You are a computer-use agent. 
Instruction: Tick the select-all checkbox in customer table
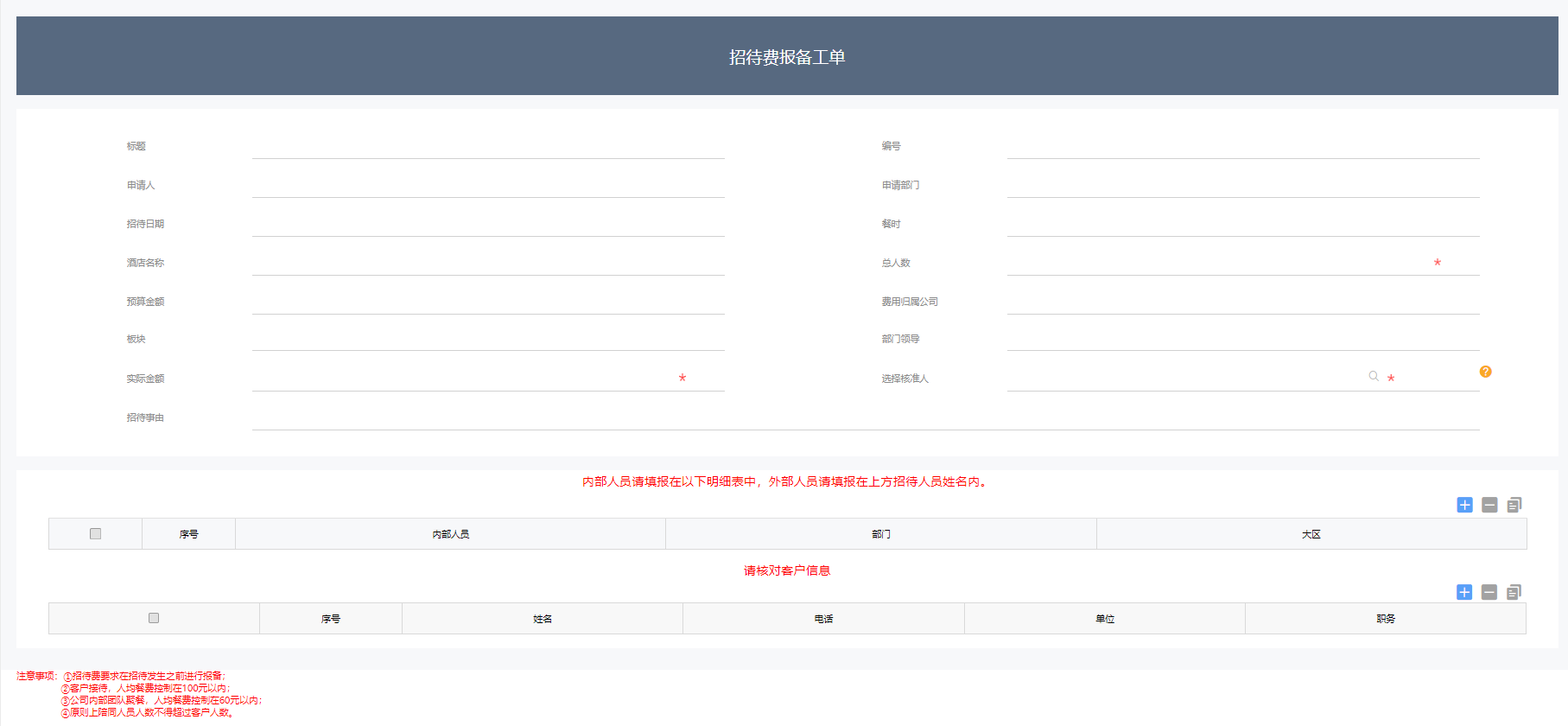(x=154, y=618)
